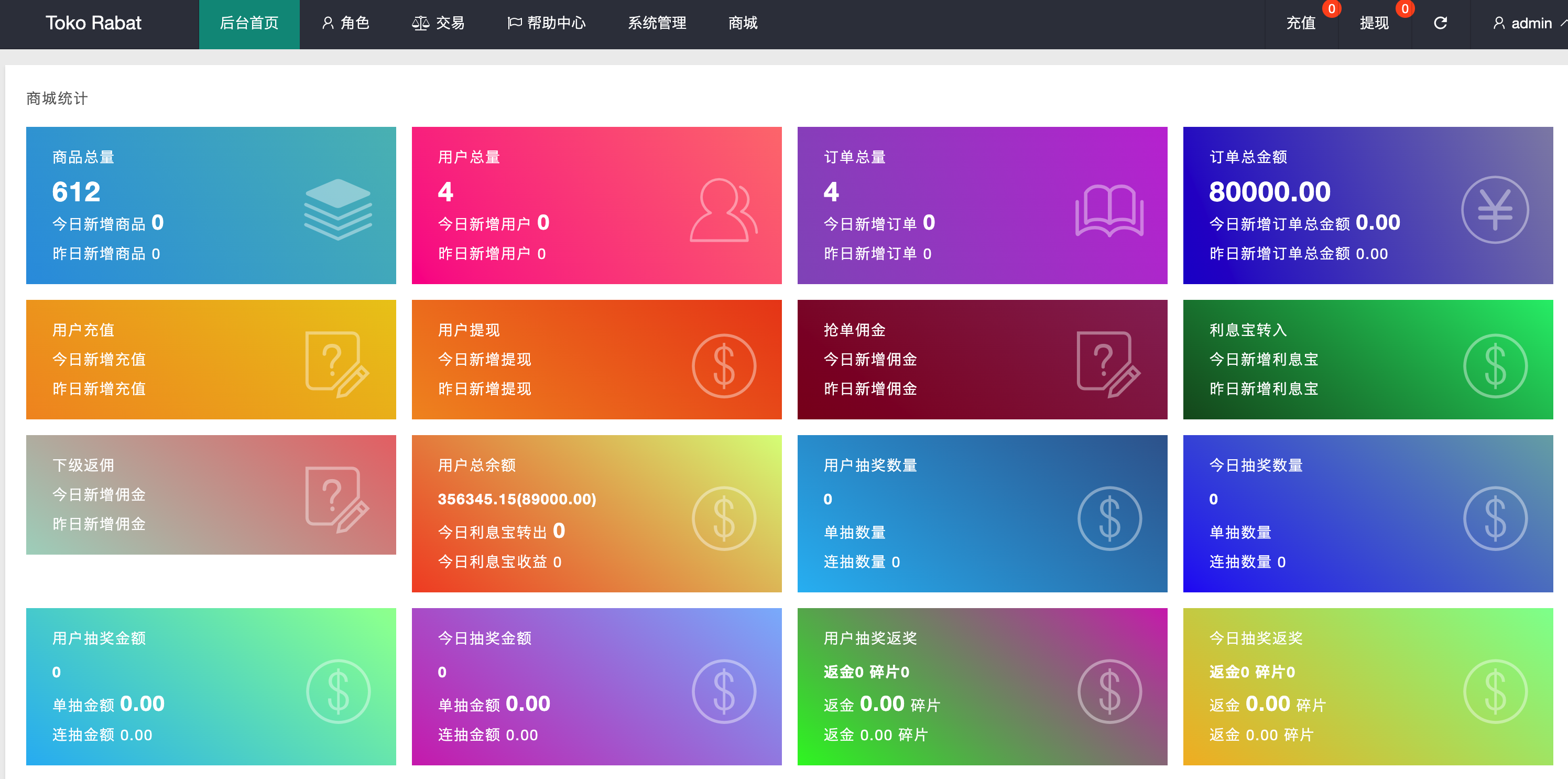1568x779 pixels.
Task: Click the edit-question icon in 下级返佣 card
Action: point(337,500)
